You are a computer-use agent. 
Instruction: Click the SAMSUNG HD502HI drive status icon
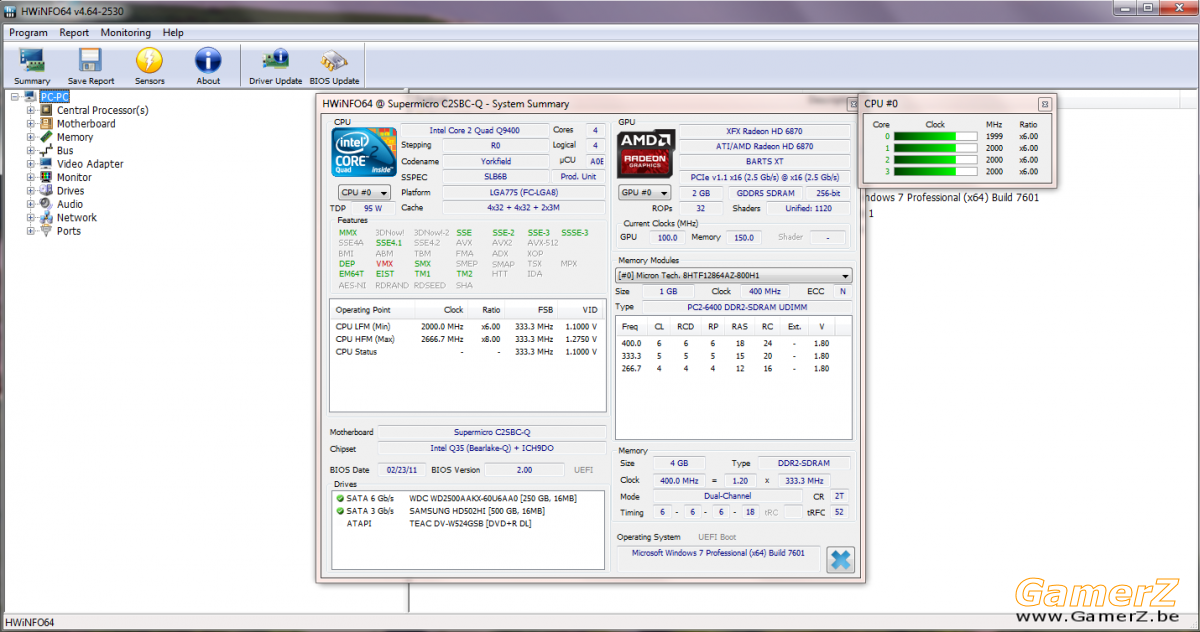[x=340, y=511]
